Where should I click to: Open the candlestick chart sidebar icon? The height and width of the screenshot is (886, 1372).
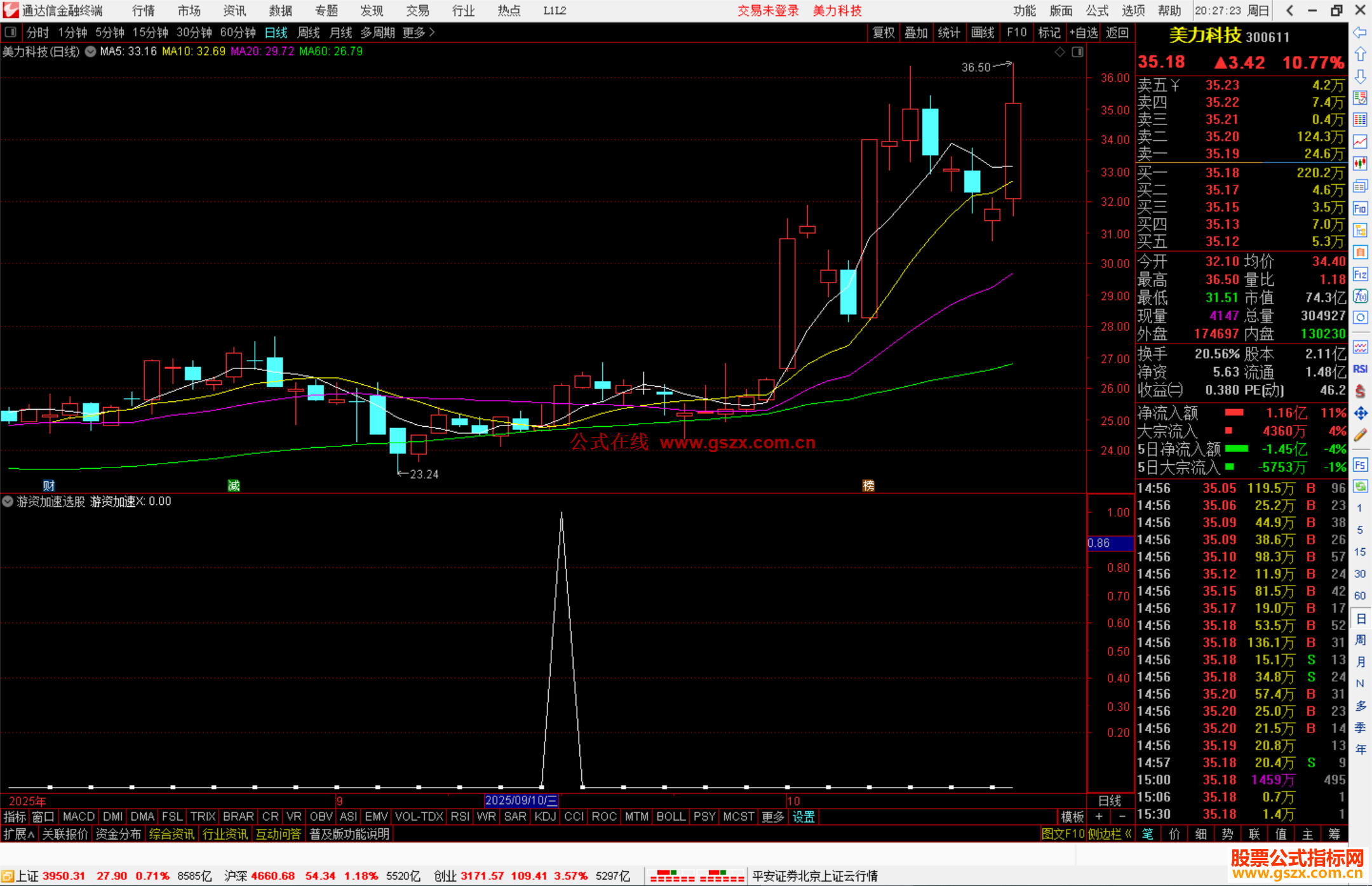[x=1360, y=164]
